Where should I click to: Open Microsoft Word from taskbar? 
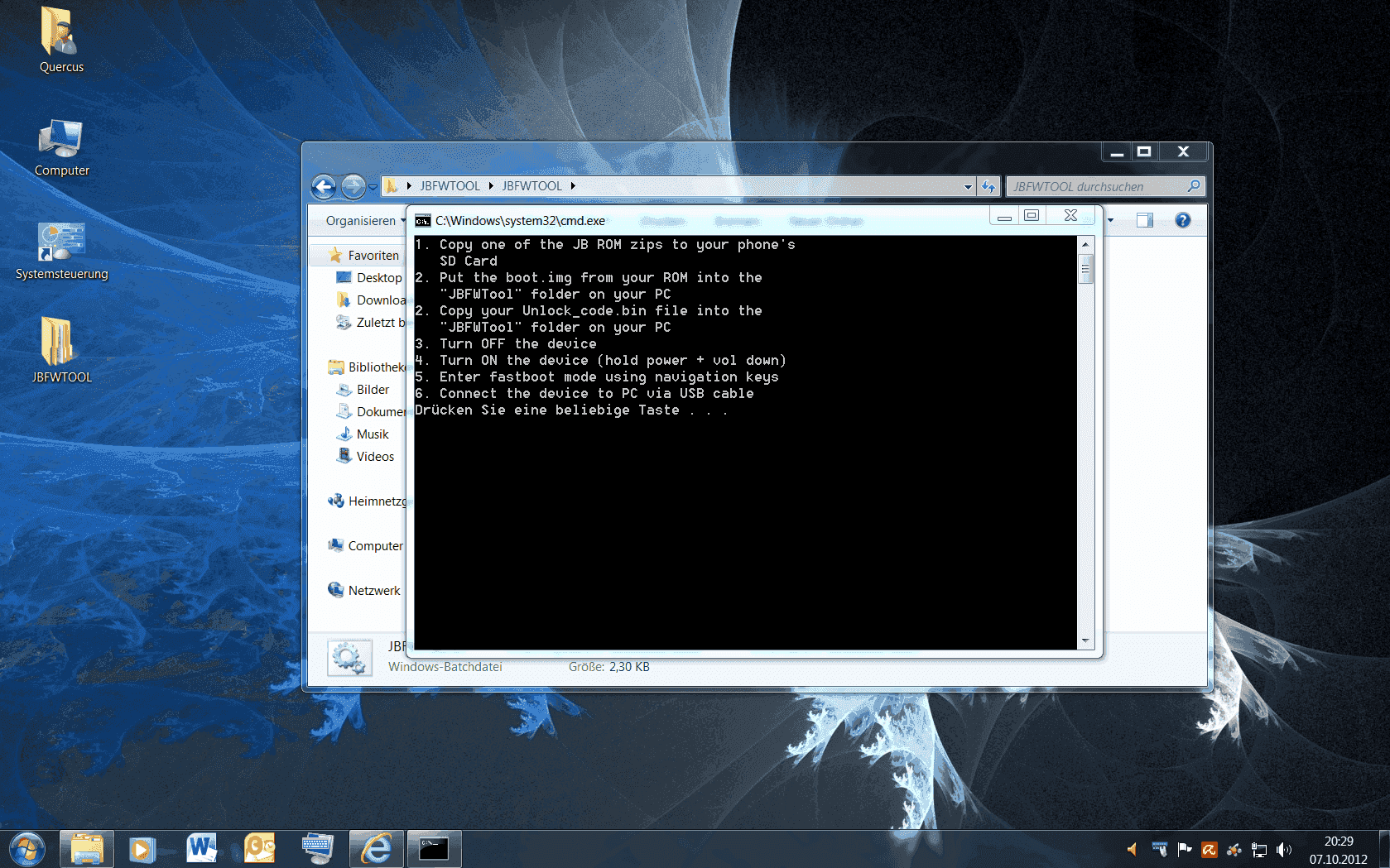tap(201, 849)
